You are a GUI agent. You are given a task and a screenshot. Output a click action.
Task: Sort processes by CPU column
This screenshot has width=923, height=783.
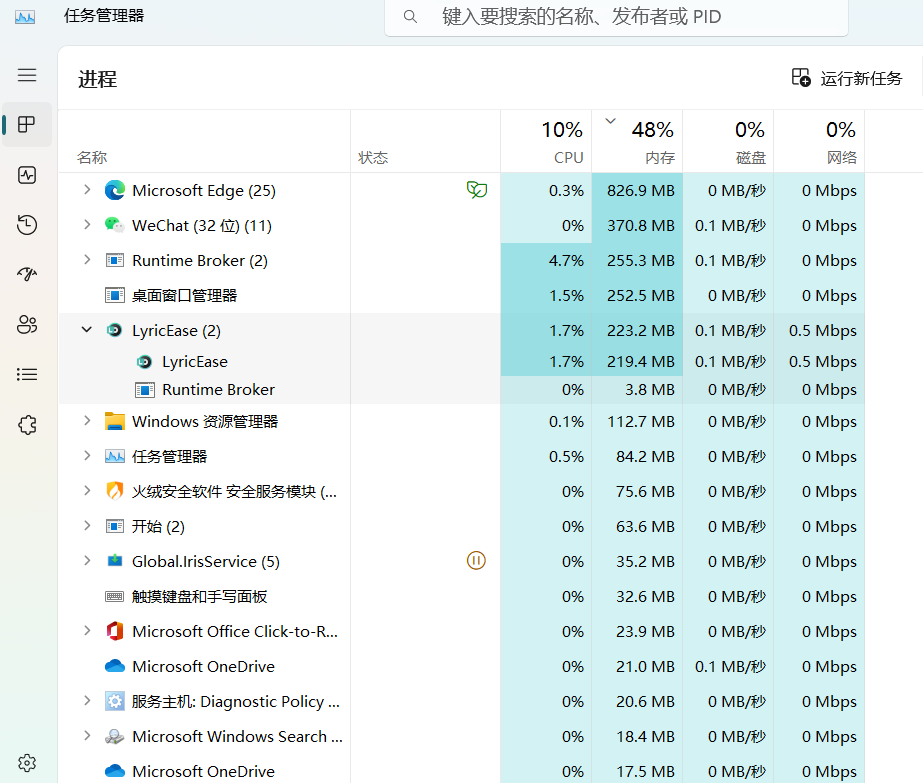(546, 141)
